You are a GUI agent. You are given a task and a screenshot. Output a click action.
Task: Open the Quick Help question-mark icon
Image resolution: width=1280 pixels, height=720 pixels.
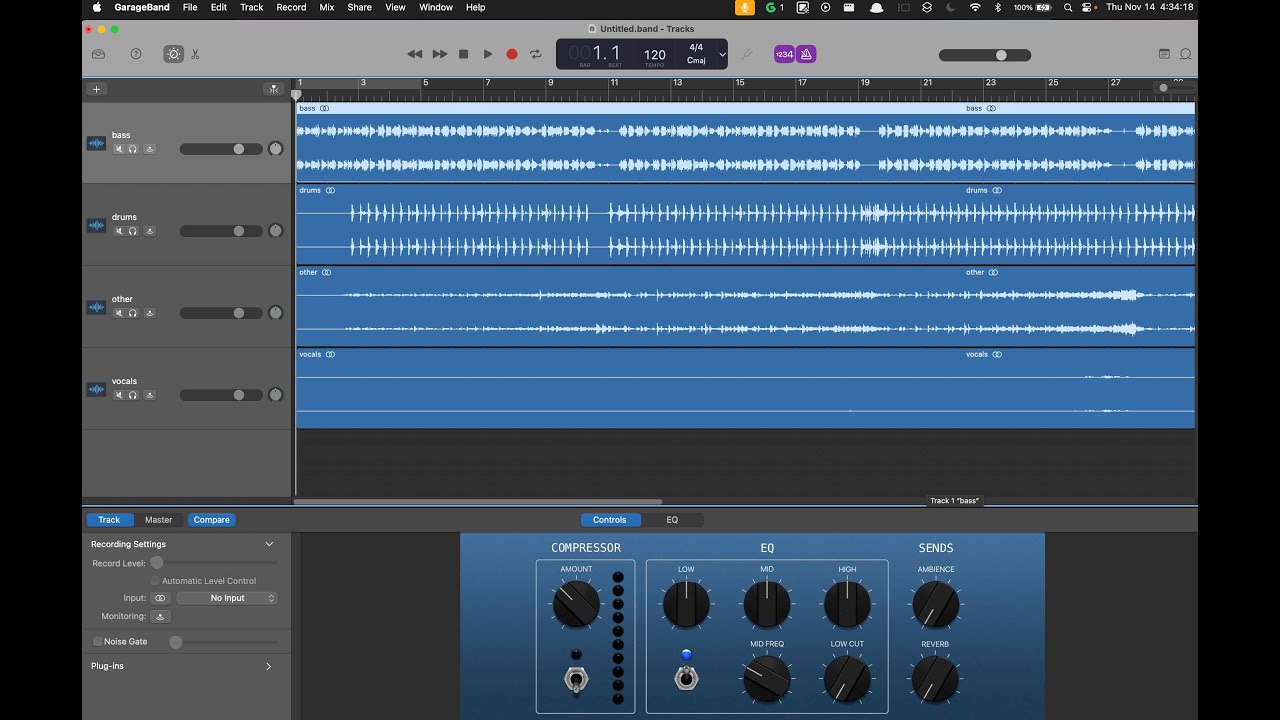point(136,54)
